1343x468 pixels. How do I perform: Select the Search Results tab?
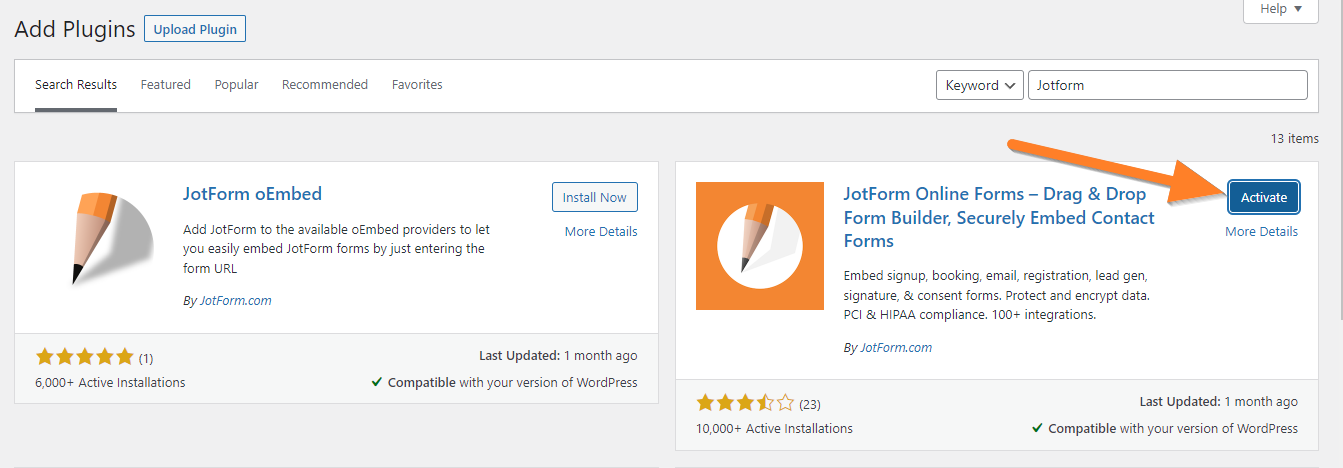[x=76, y=85]
